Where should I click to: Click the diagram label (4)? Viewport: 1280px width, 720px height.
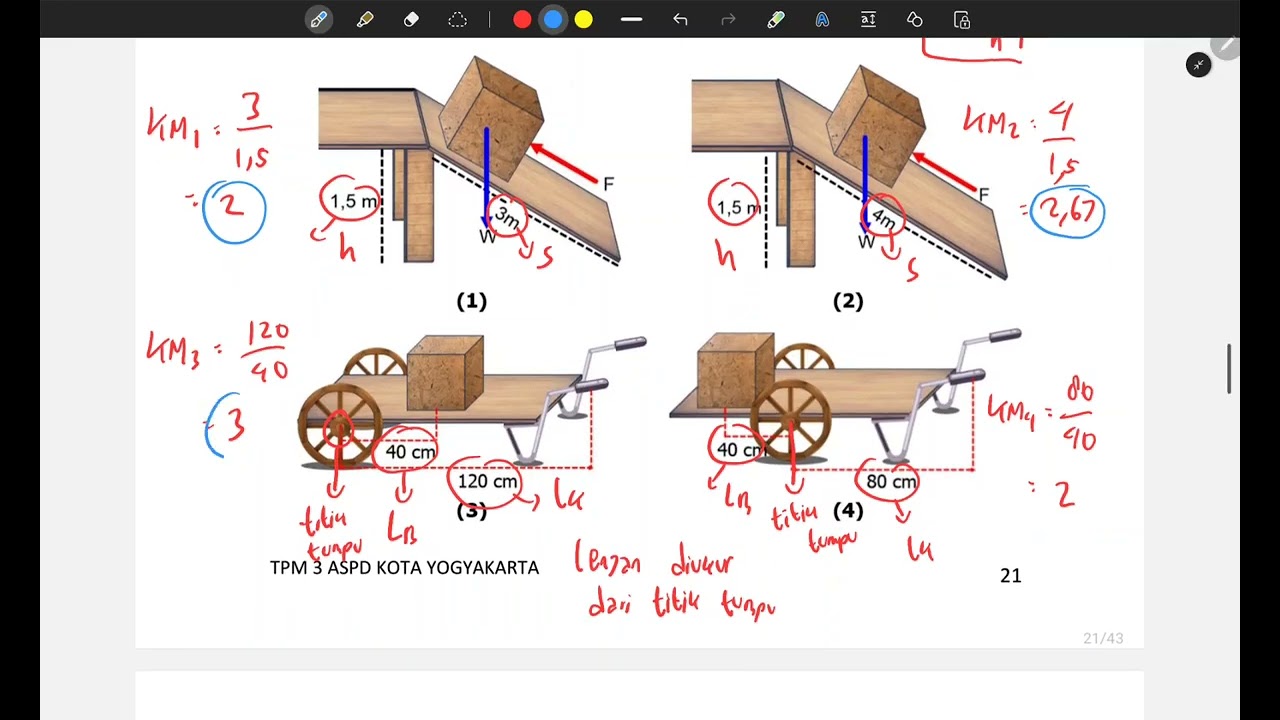coord(848,511)
